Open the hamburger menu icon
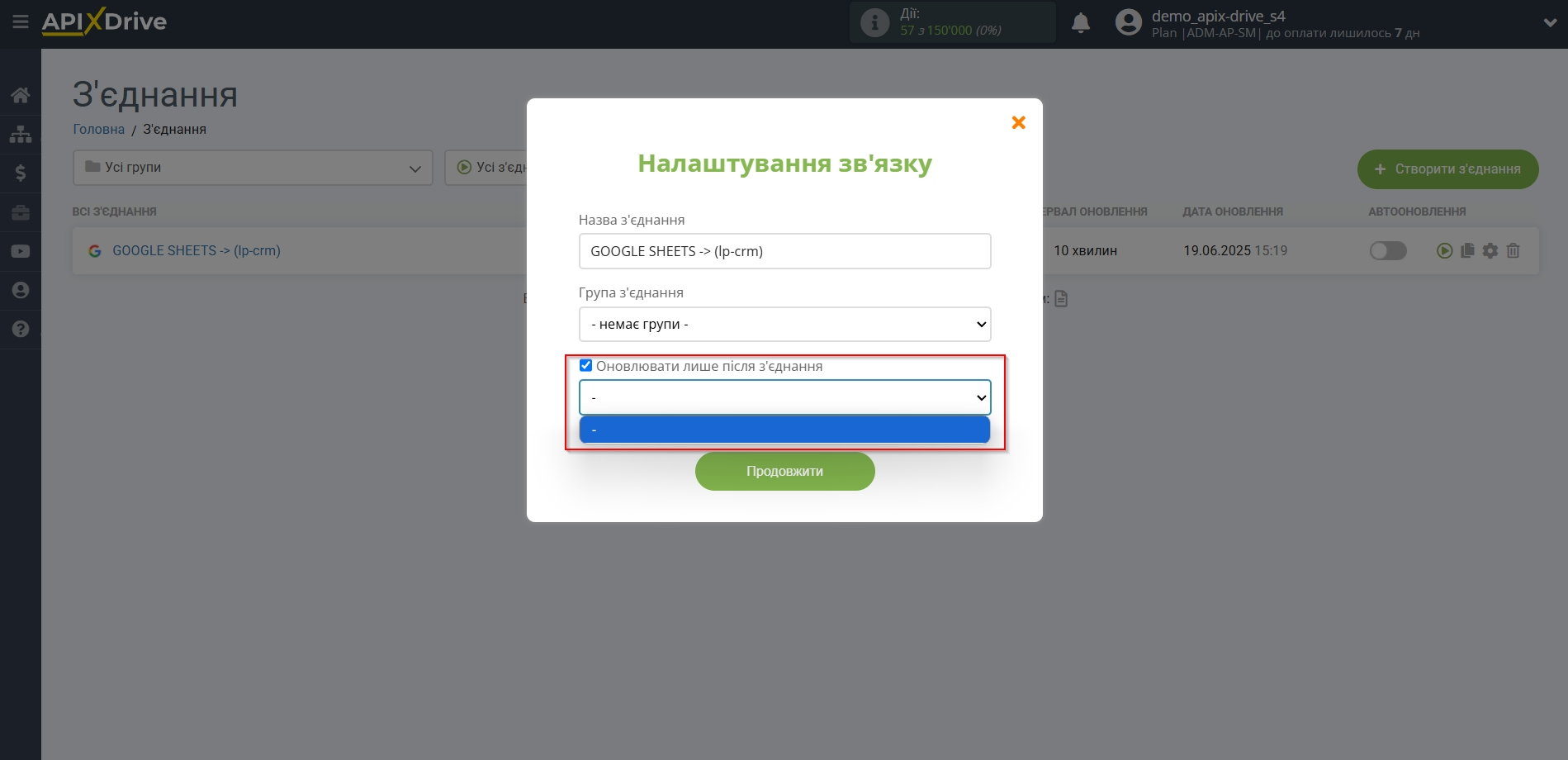Image resolution: width=1568 pixels, height=760 pixels. point(21,22)
